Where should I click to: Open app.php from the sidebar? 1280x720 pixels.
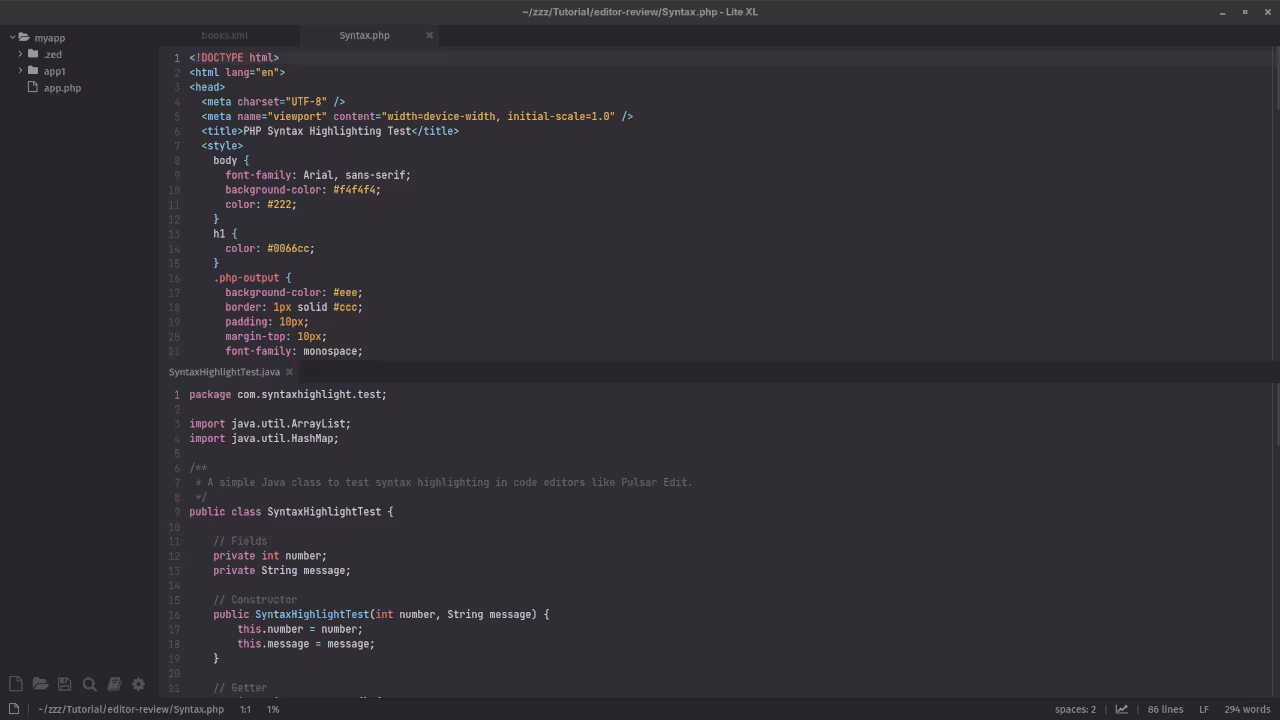pyautogui.click(x=62, y=88)
